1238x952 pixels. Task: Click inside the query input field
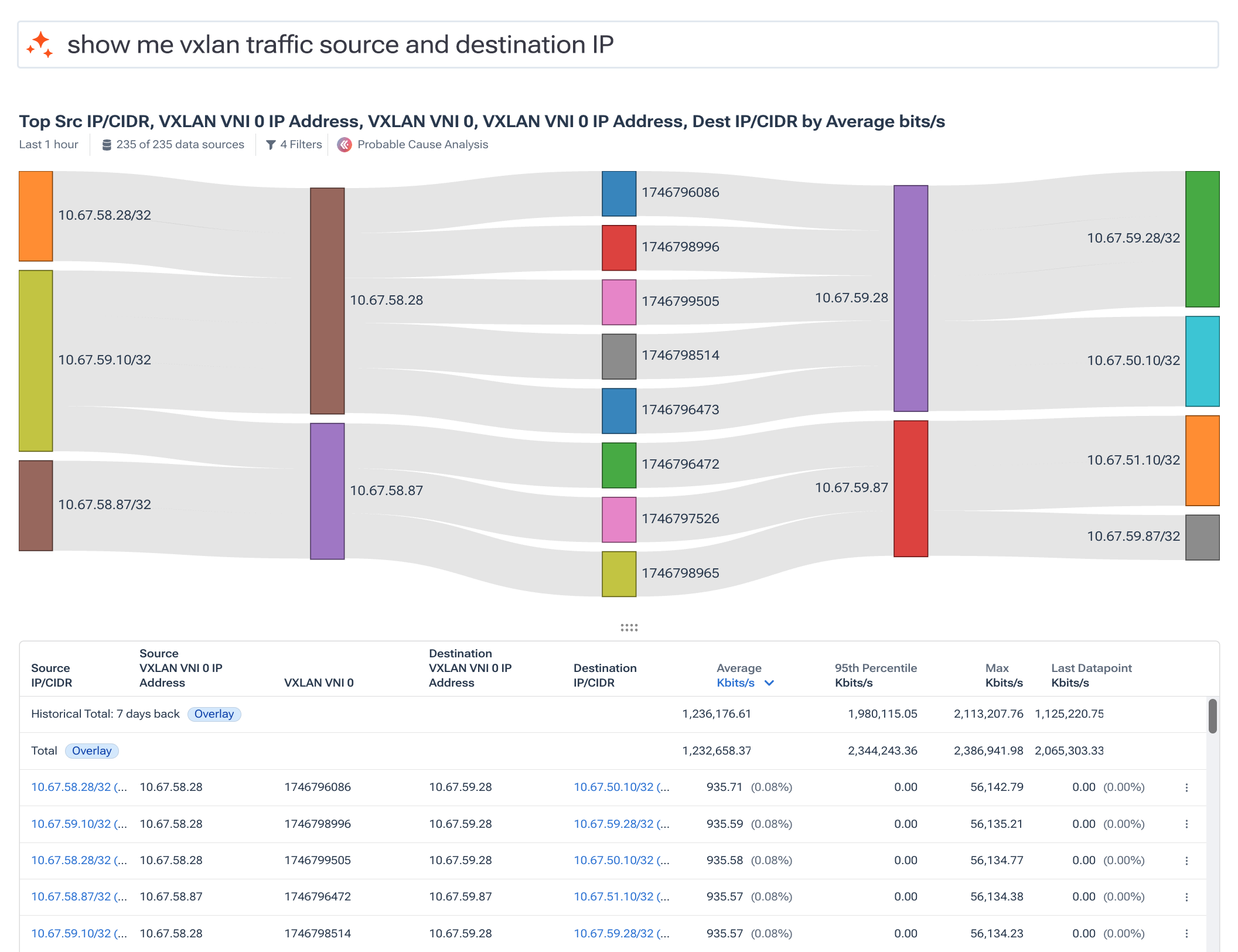(352, 45)
